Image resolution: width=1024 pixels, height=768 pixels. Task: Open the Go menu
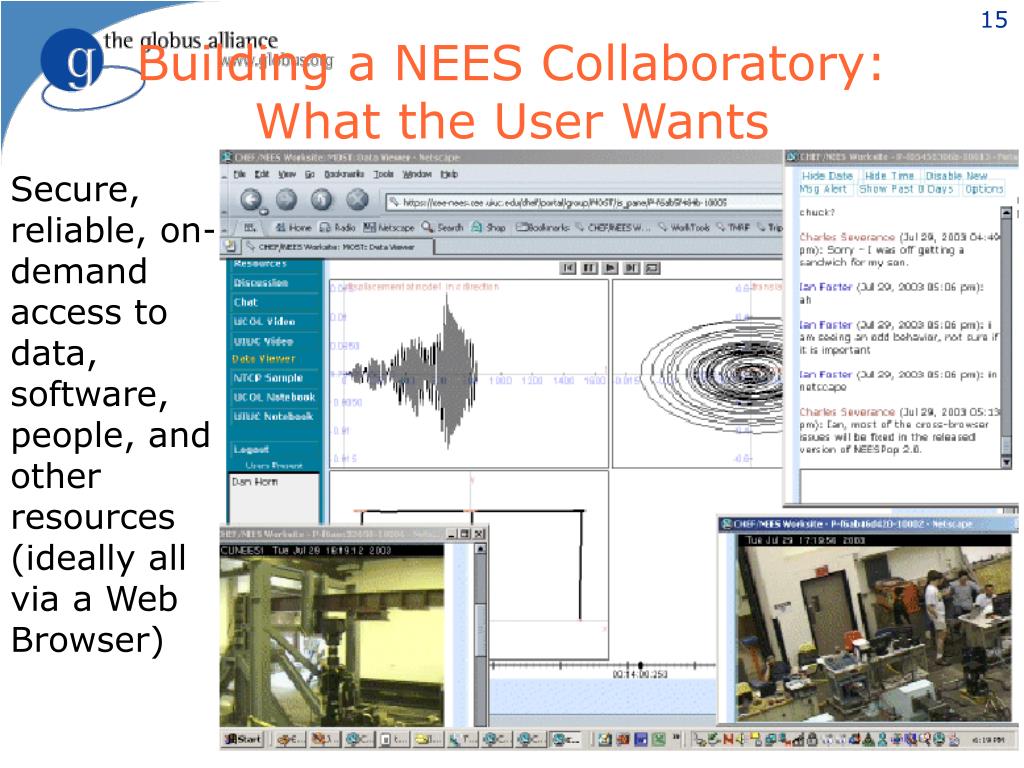coord(310,174)
